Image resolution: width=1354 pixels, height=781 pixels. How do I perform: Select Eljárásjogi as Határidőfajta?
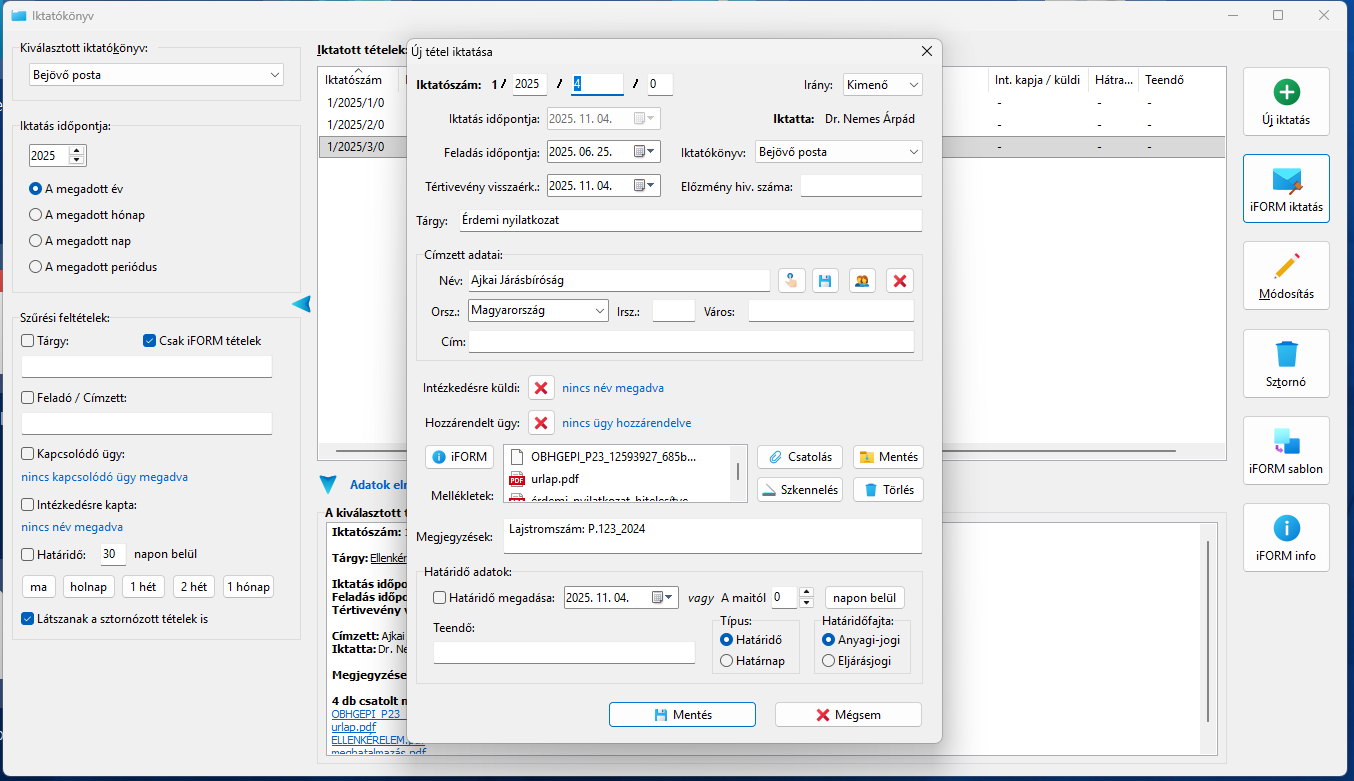click(x=828, y=661)
